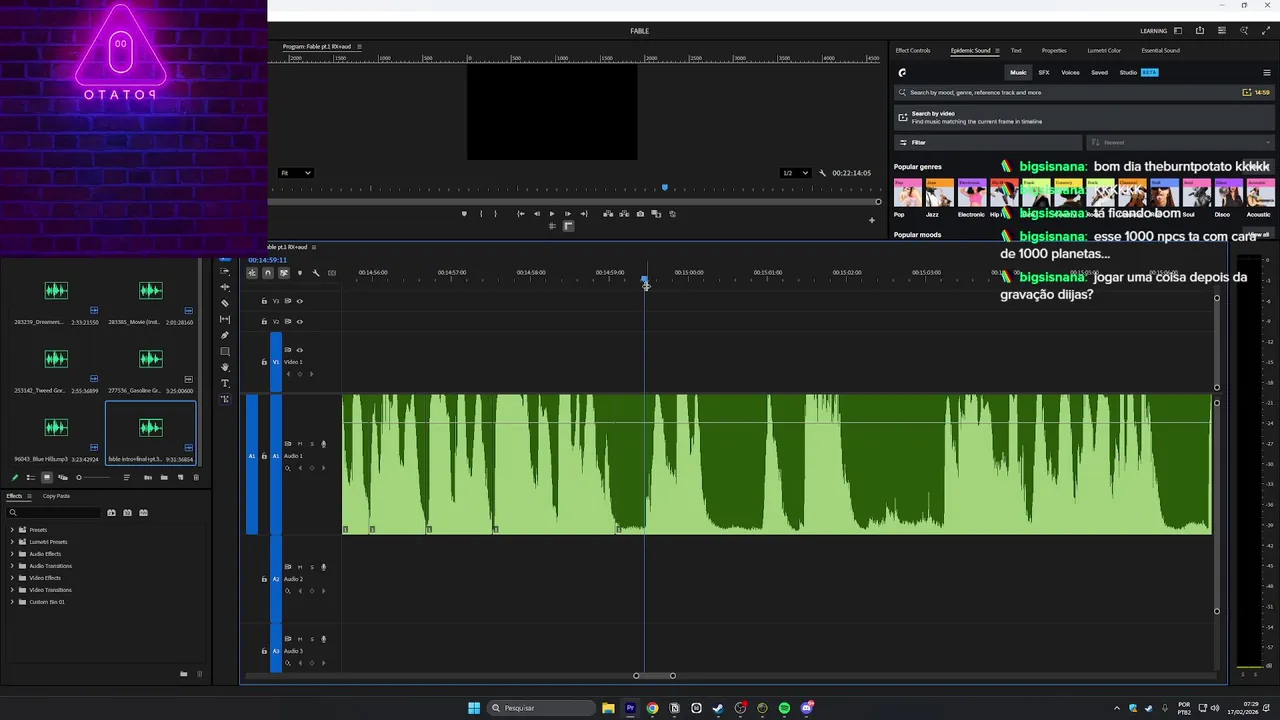Select the Slip tool
This screenshot has height=720, width=1280.
pos(225,319)
